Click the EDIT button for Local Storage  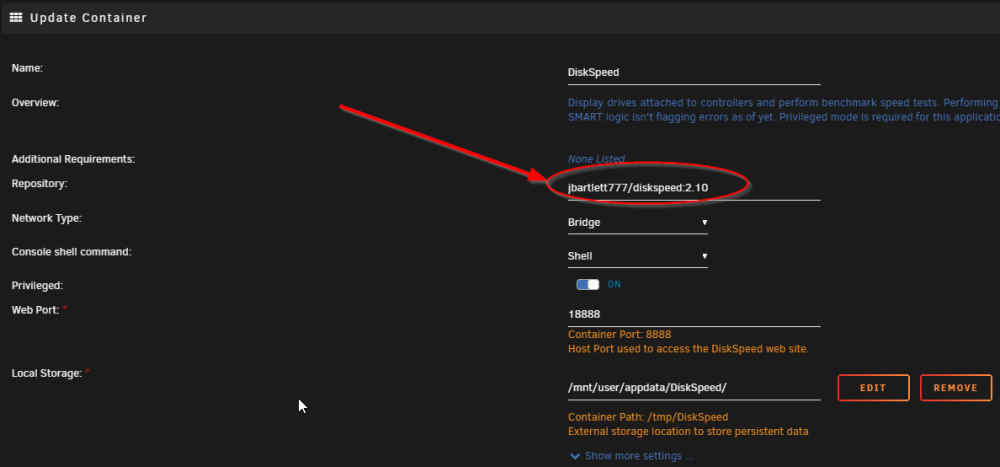873,388
